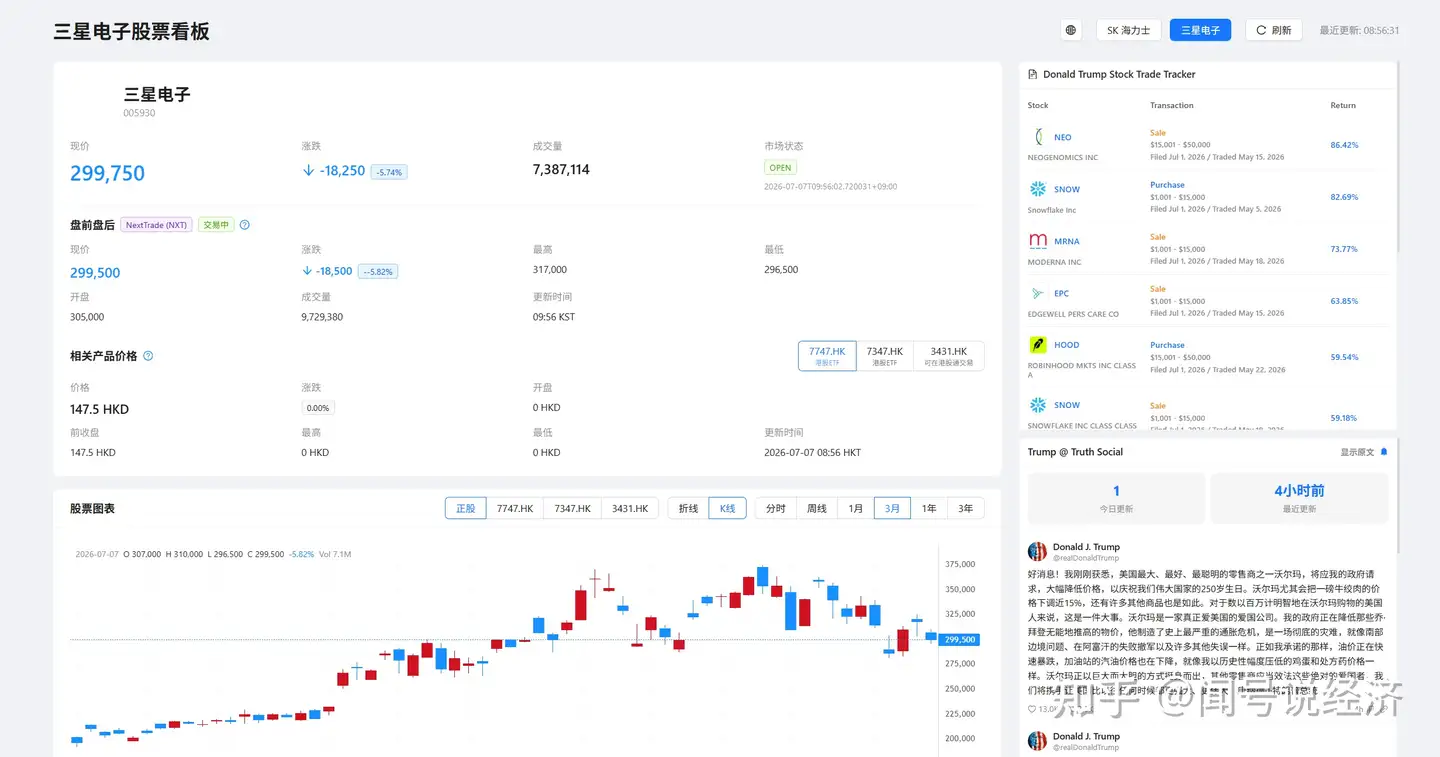Image resolution: width=1440 pixels, height=757 pixels.
Task: Set chart range to 1月
Action: tap(856, 508)
